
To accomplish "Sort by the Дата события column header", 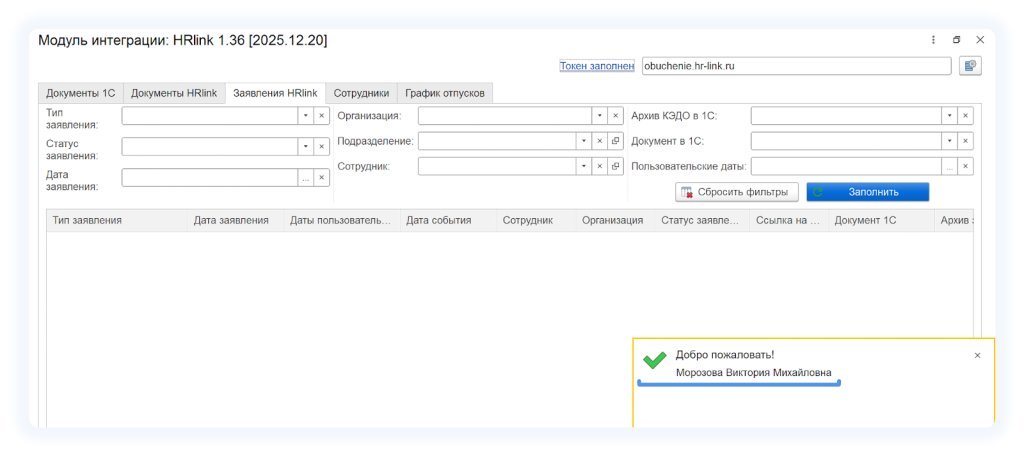I will click(x=449, y=221).
